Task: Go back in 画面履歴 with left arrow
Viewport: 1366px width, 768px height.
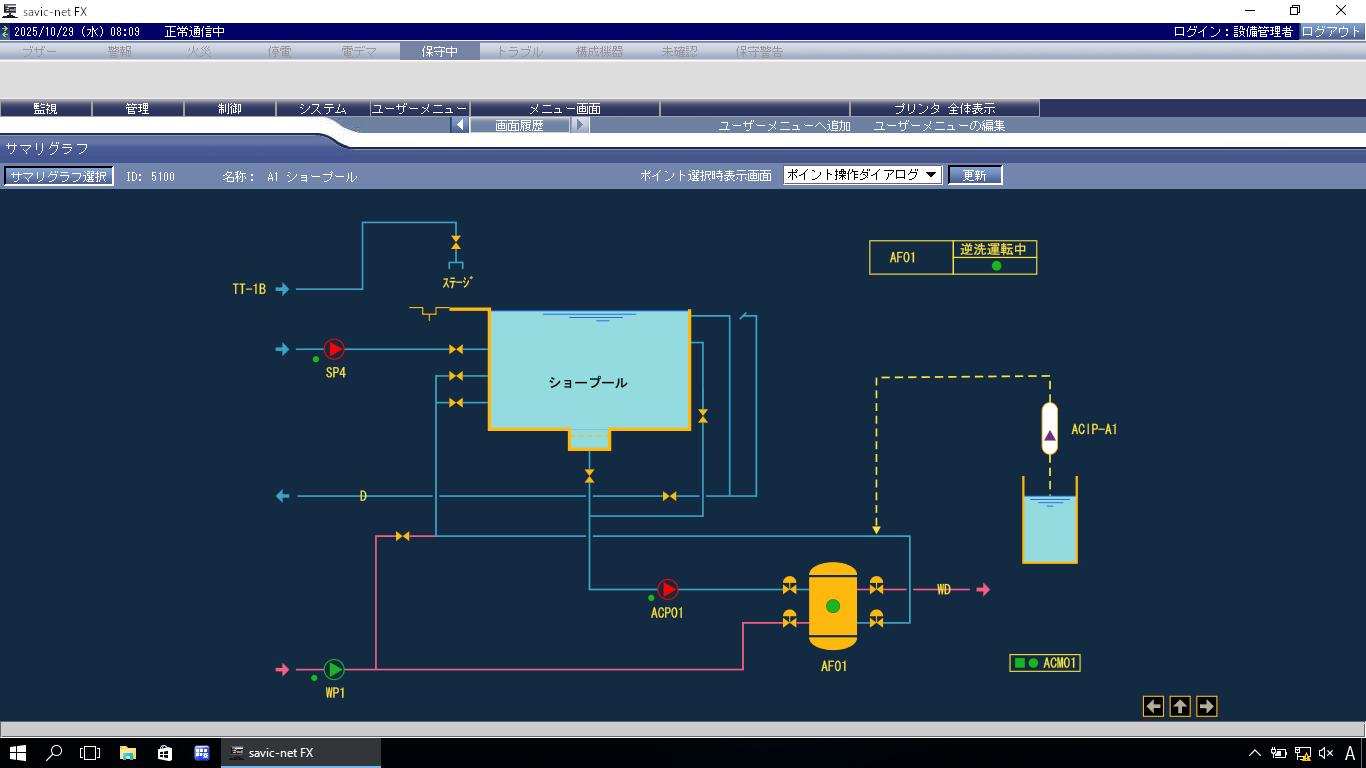Action: 460,126
